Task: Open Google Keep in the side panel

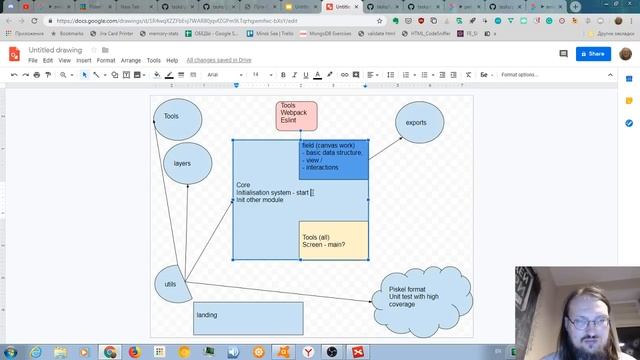Action: (x=629, y=101)
